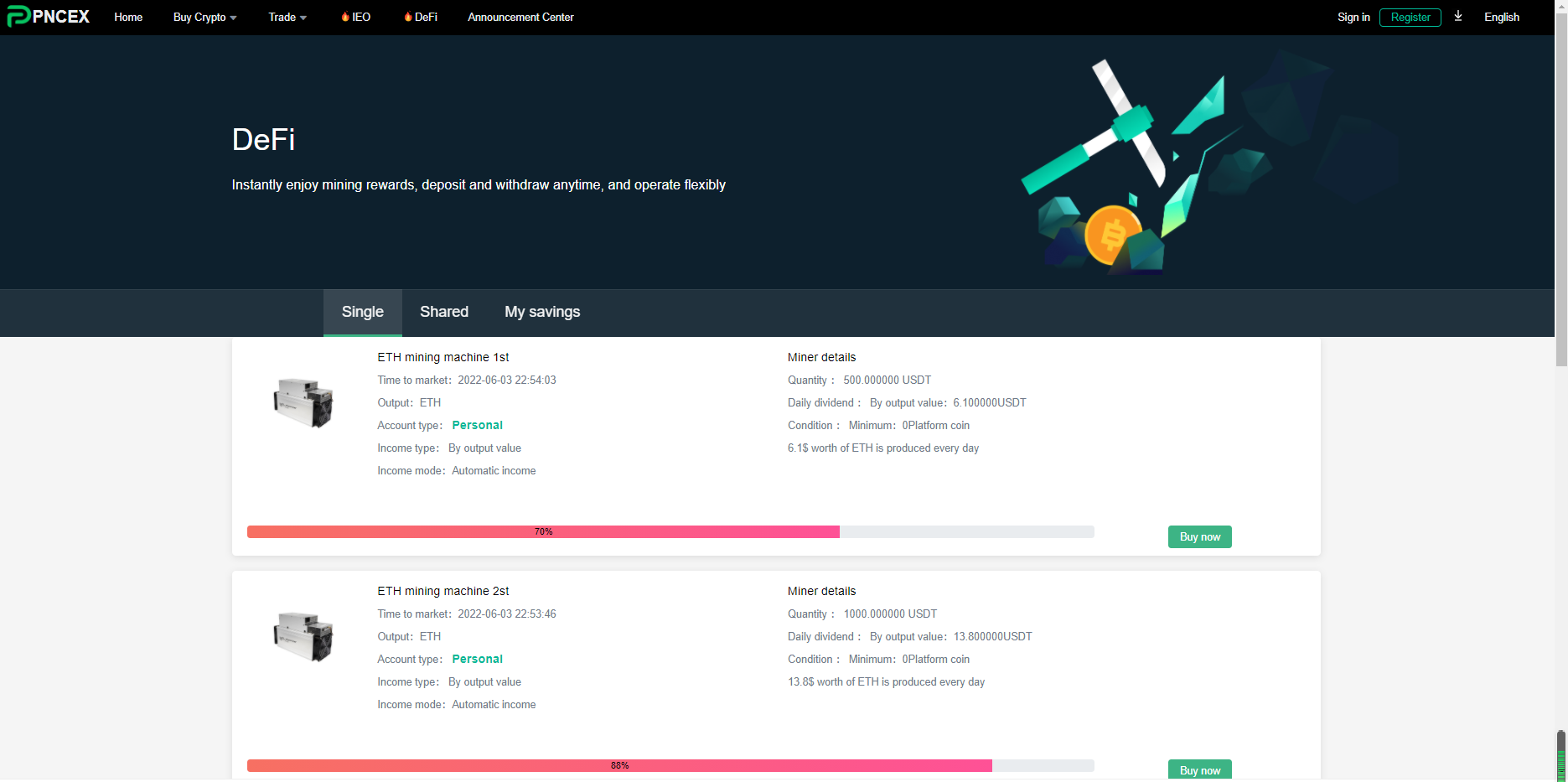Expand the Trade dropdown menu
This screenshot has height=782, width=1568.
pos(287,17)
